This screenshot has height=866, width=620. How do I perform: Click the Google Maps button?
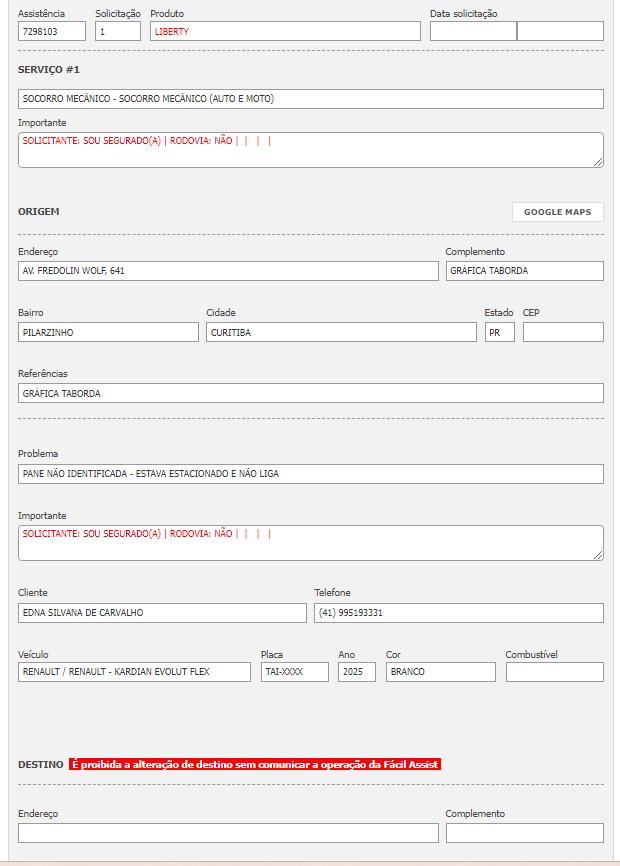click(557, 212)
